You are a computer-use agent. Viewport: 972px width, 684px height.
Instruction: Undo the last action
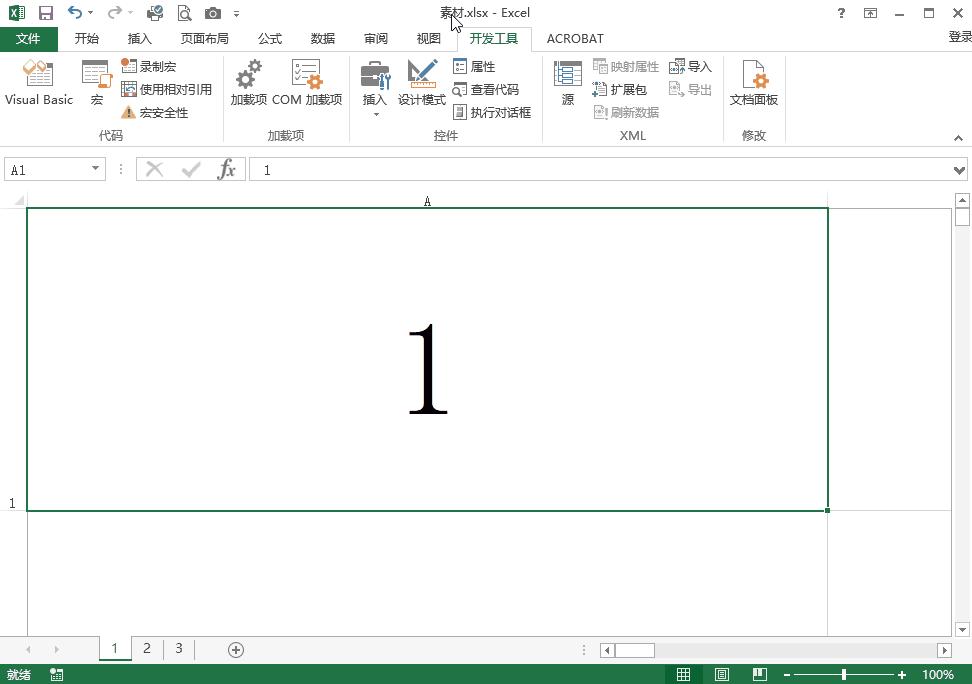tap(75, 13)
